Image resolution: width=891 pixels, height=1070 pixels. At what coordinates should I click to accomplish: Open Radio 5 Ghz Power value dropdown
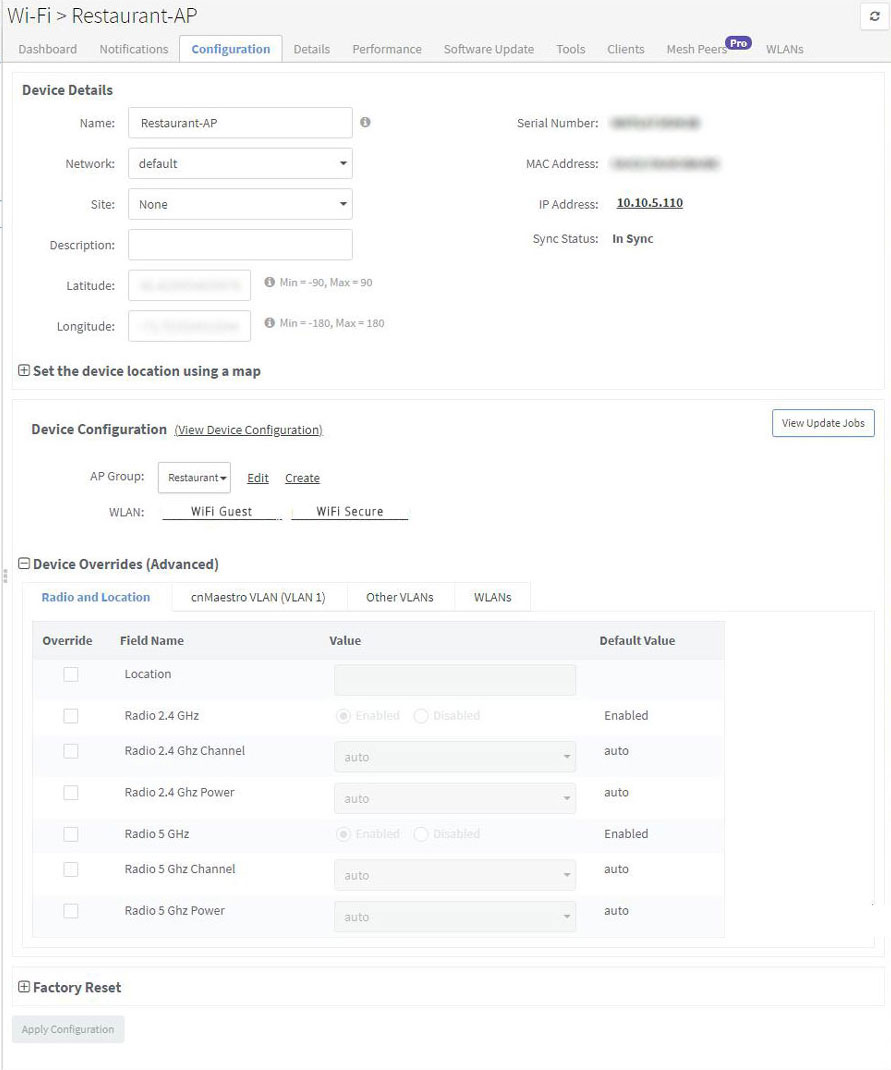(x=455, y=916)
